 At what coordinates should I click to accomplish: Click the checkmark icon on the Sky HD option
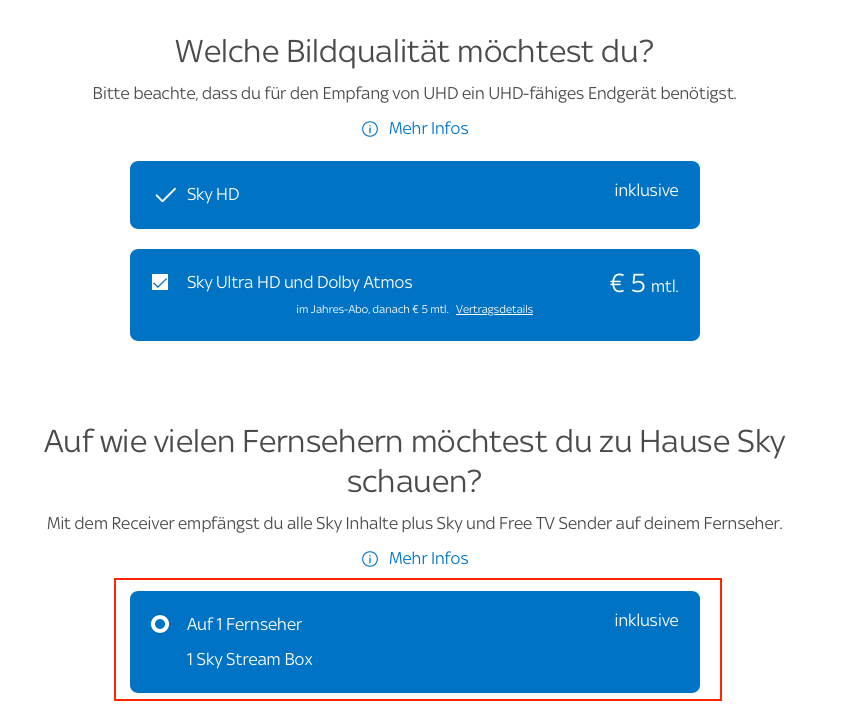click(165, 194)
